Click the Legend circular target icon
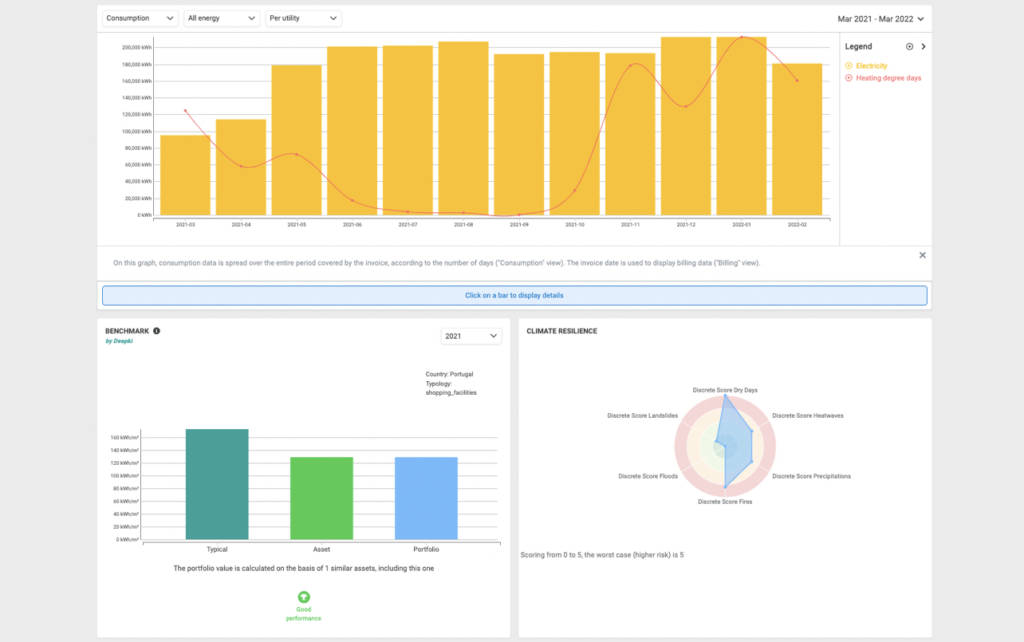Screen dimensions: 1024x642 click(x=909, y=46)
